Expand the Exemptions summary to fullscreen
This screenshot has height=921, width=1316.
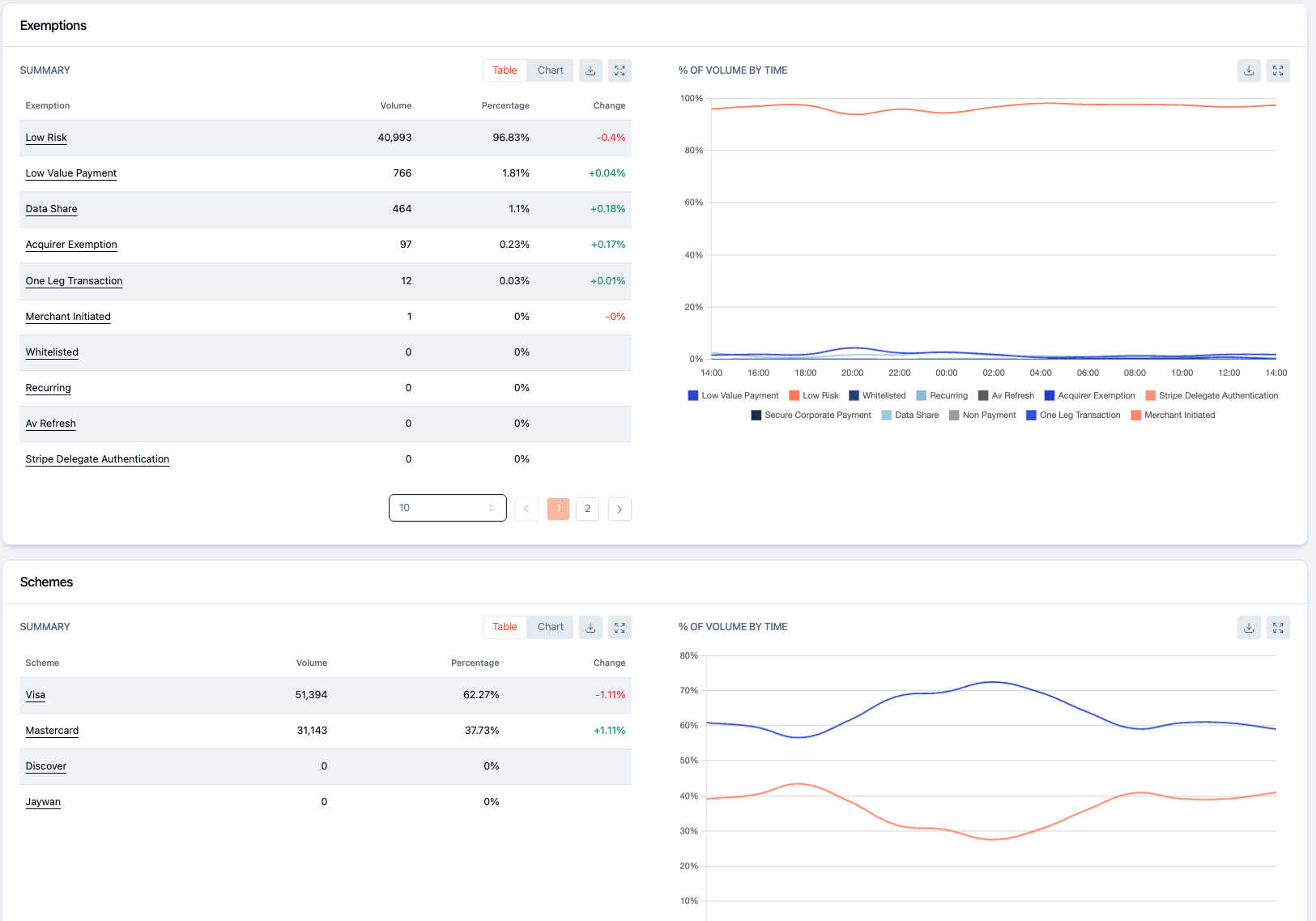(620, 70)
